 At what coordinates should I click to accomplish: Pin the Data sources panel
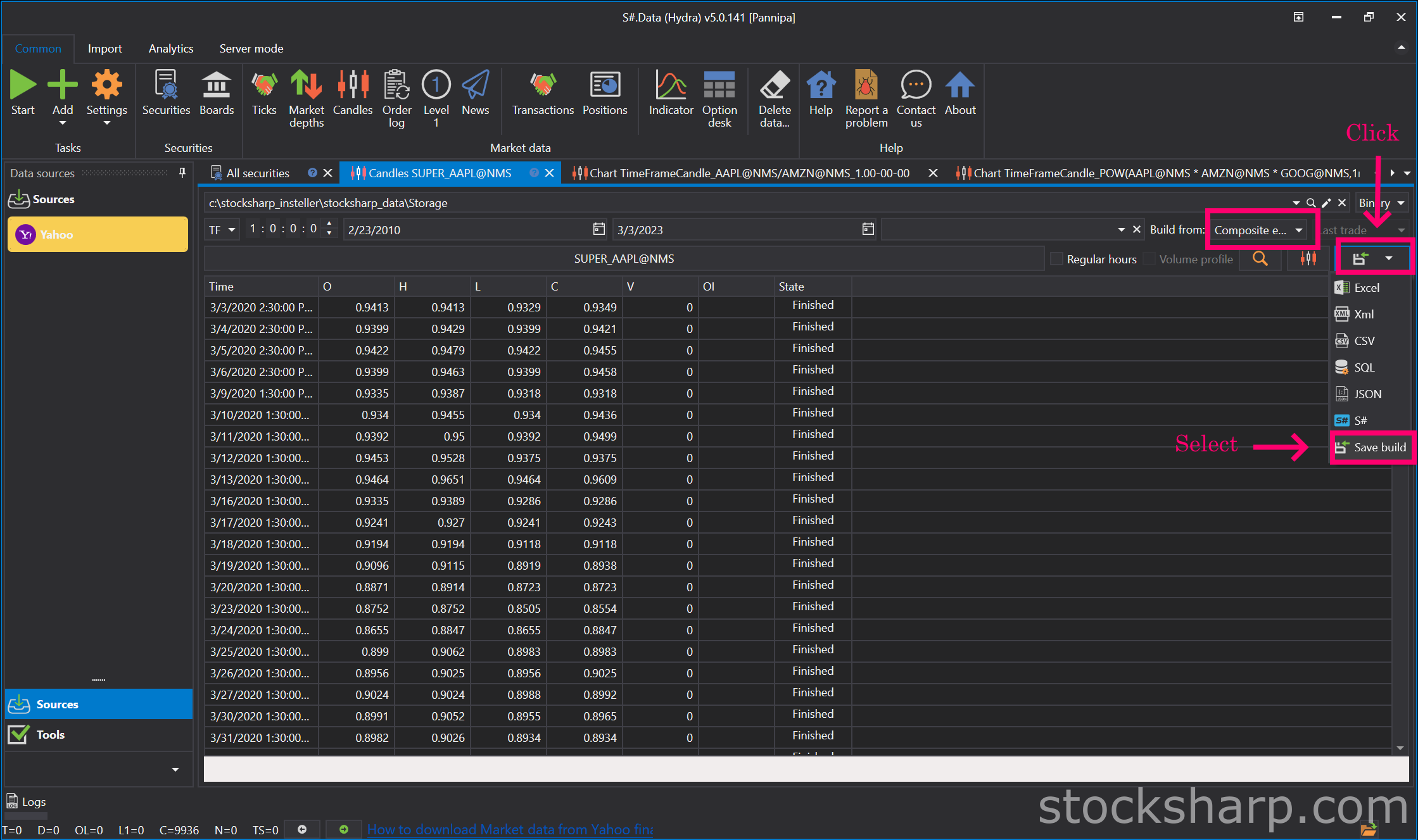point(182,173)
